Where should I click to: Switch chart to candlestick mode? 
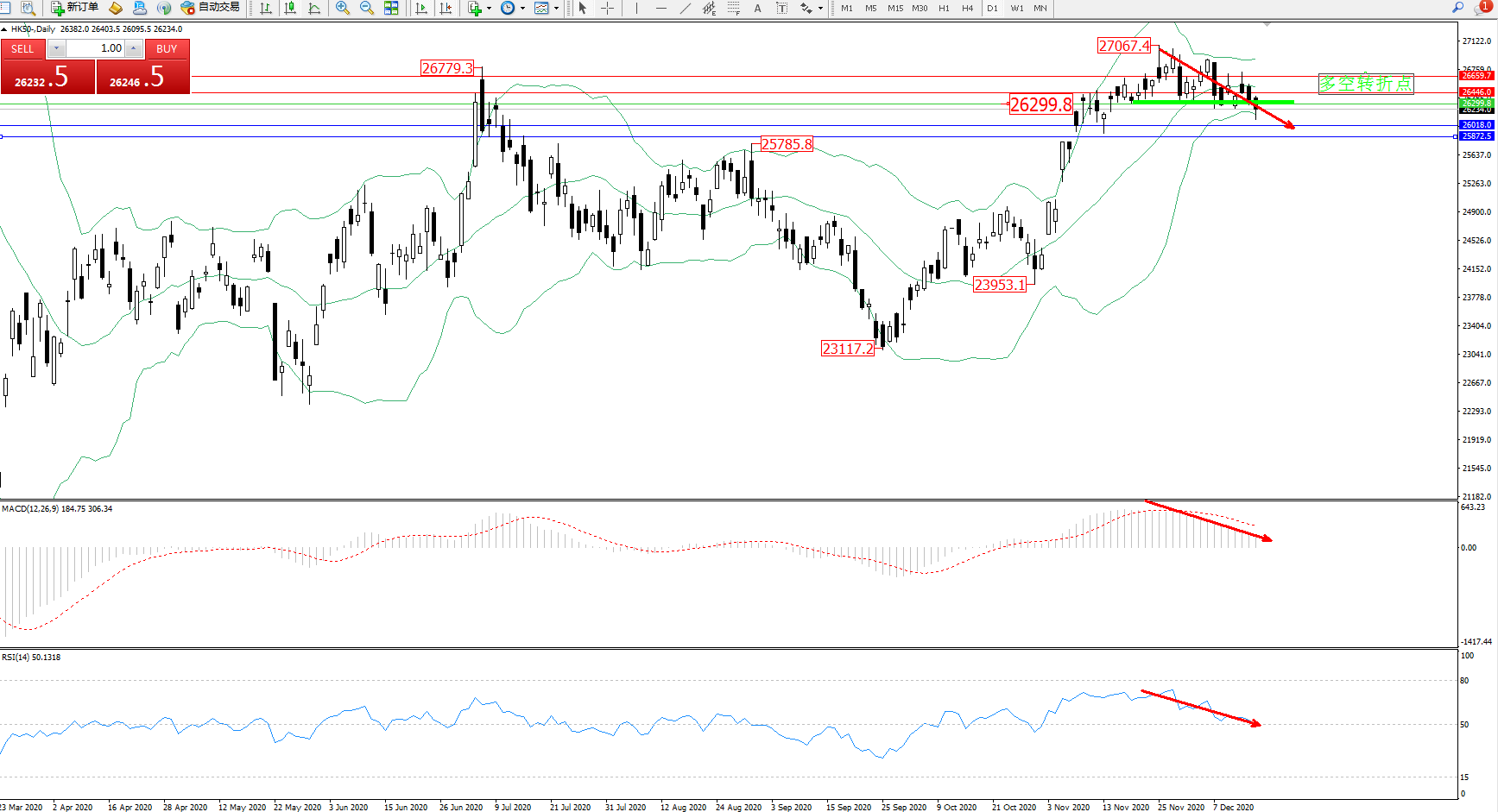click(x=290, y=8)
